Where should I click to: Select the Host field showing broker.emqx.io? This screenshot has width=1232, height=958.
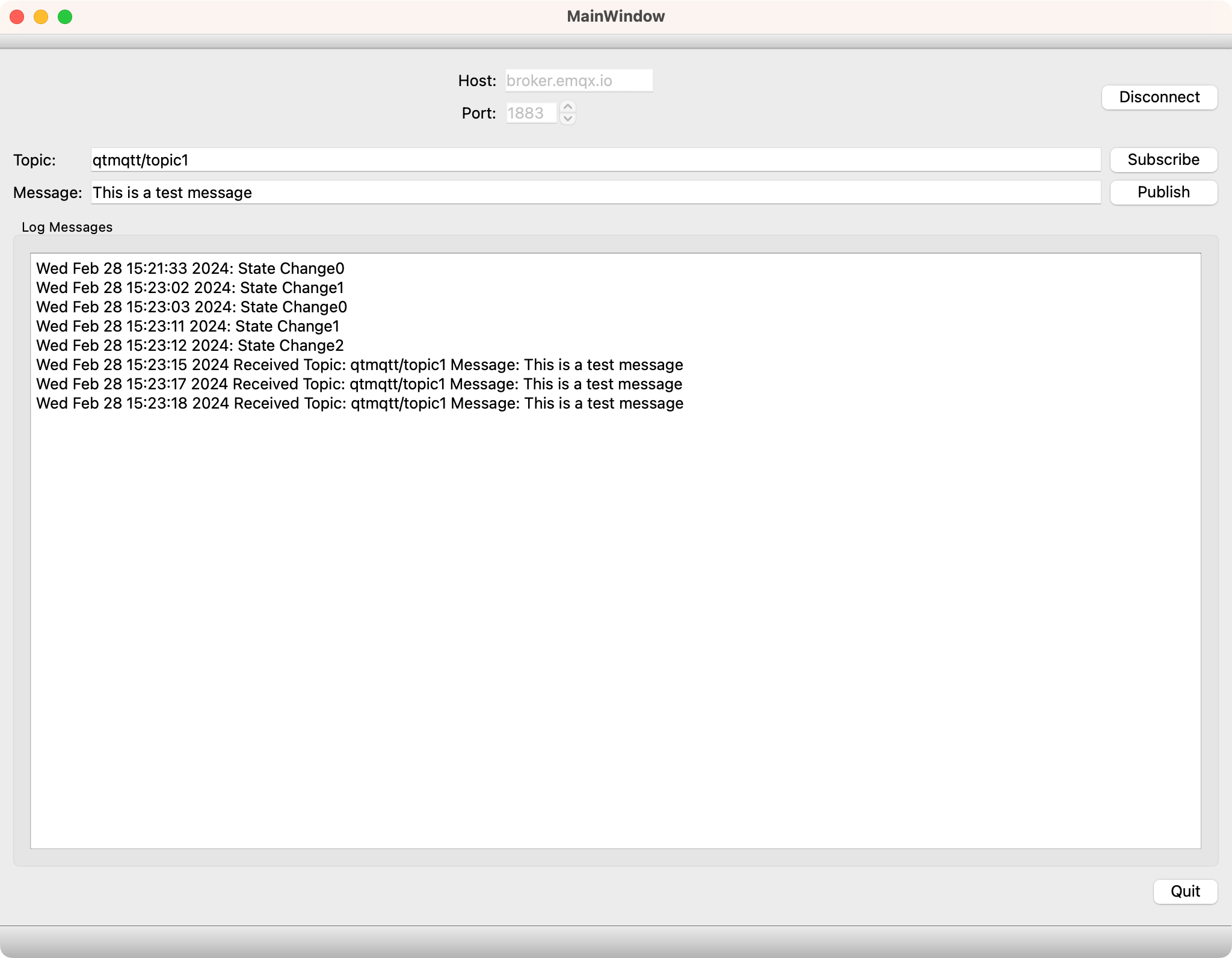click(x=579, y=79)
